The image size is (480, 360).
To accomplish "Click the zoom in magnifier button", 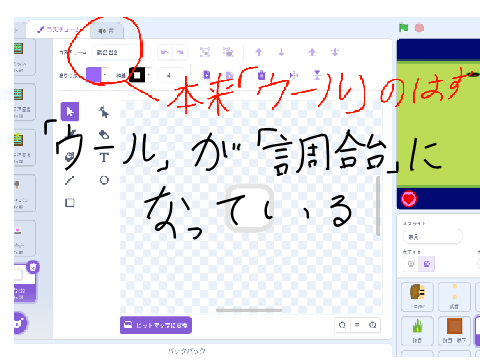I will pos(373,325).
